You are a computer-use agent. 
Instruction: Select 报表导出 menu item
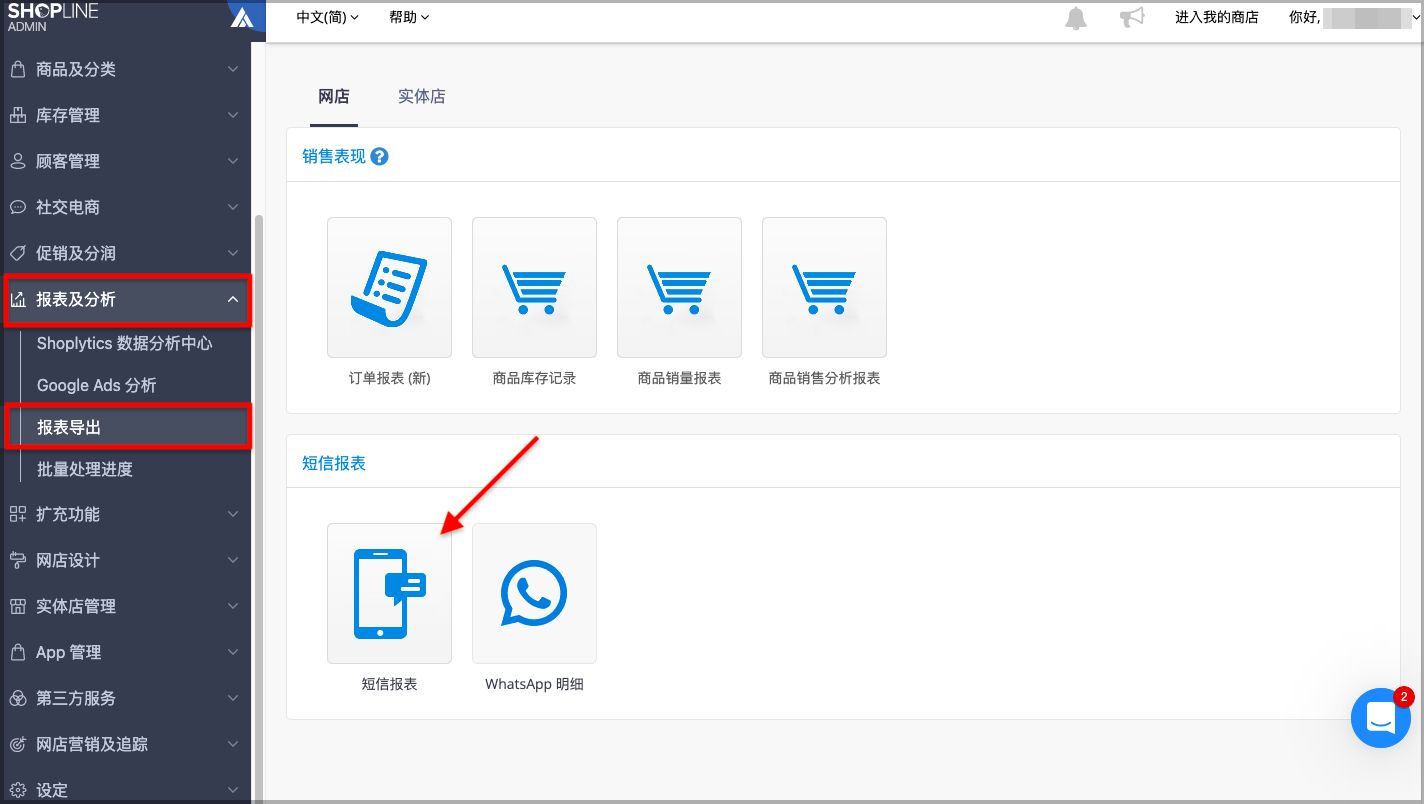point(127,427)
